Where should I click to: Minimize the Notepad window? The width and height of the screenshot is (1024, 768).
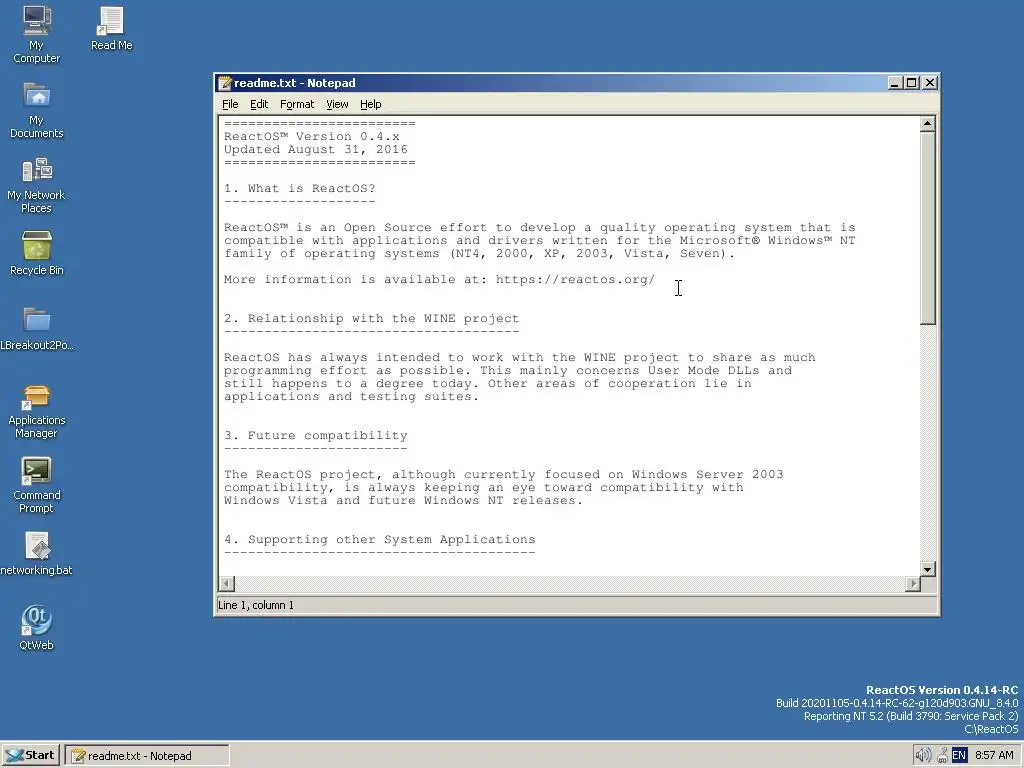point(895,83)
